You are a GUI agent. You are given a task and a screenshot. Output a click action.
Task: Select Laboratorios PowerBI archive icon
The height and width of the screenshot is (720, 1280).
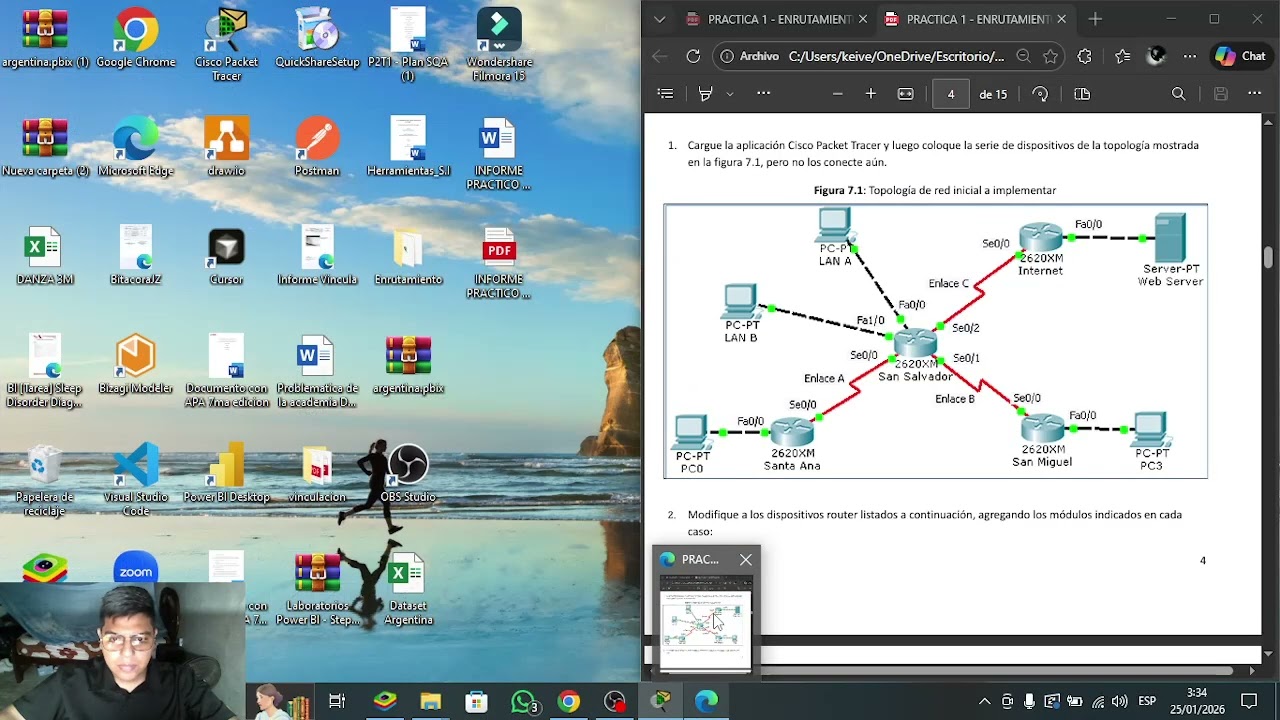[x=317, y=589]
